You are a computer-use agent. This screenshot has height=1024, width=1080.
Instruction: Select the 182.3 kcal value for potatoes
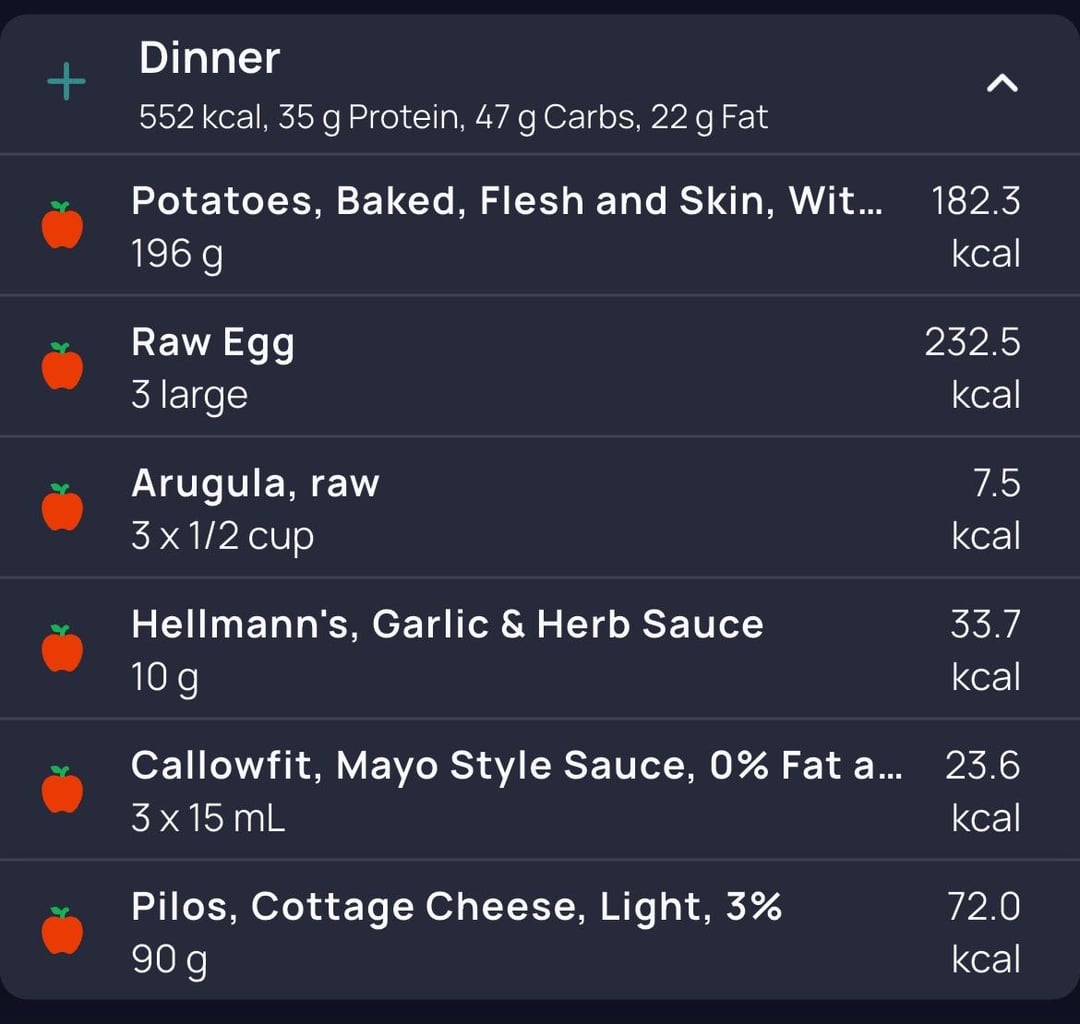point(975,227)
